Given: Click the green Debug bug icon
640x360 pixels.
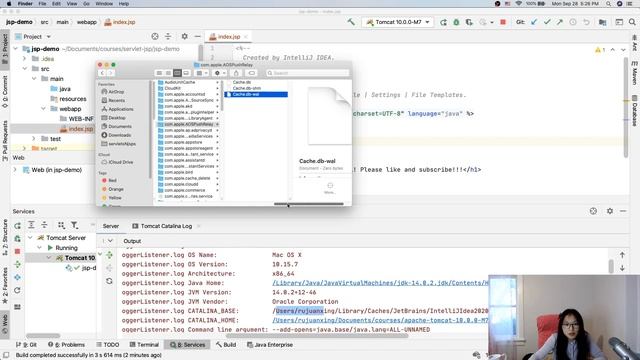Looking at the screenshot, I should (x=456, y=22).
